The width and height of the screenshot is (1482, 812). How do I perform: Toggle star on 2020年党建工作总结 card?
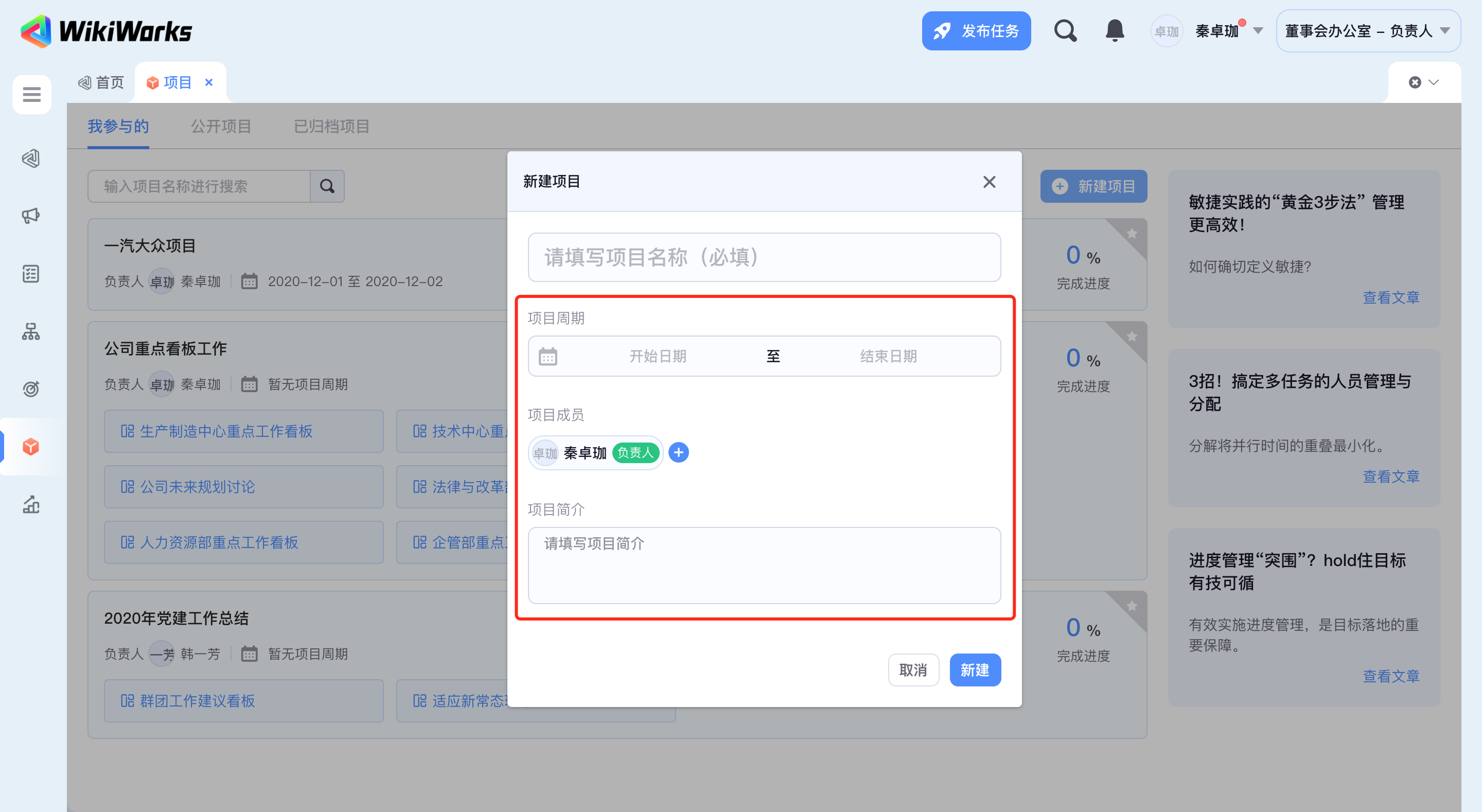coord(1131,606)
